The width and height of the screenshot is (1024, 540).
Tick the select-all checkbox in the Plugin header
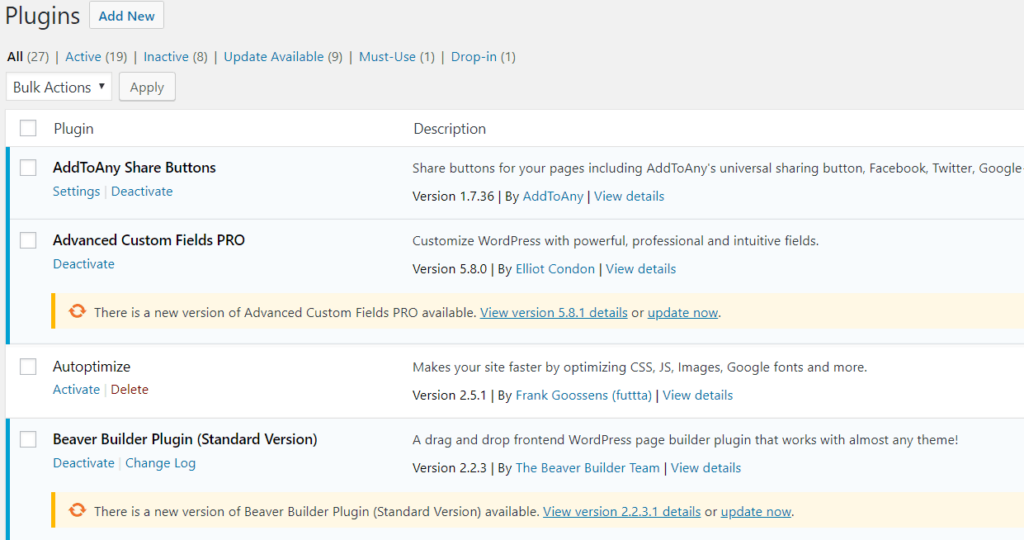(x=28, y=128)
